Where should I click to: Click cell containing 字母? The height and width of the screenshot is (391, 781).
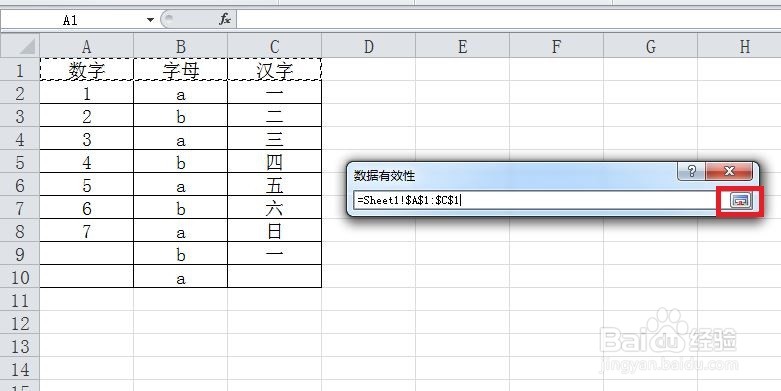tap(181, 70)
